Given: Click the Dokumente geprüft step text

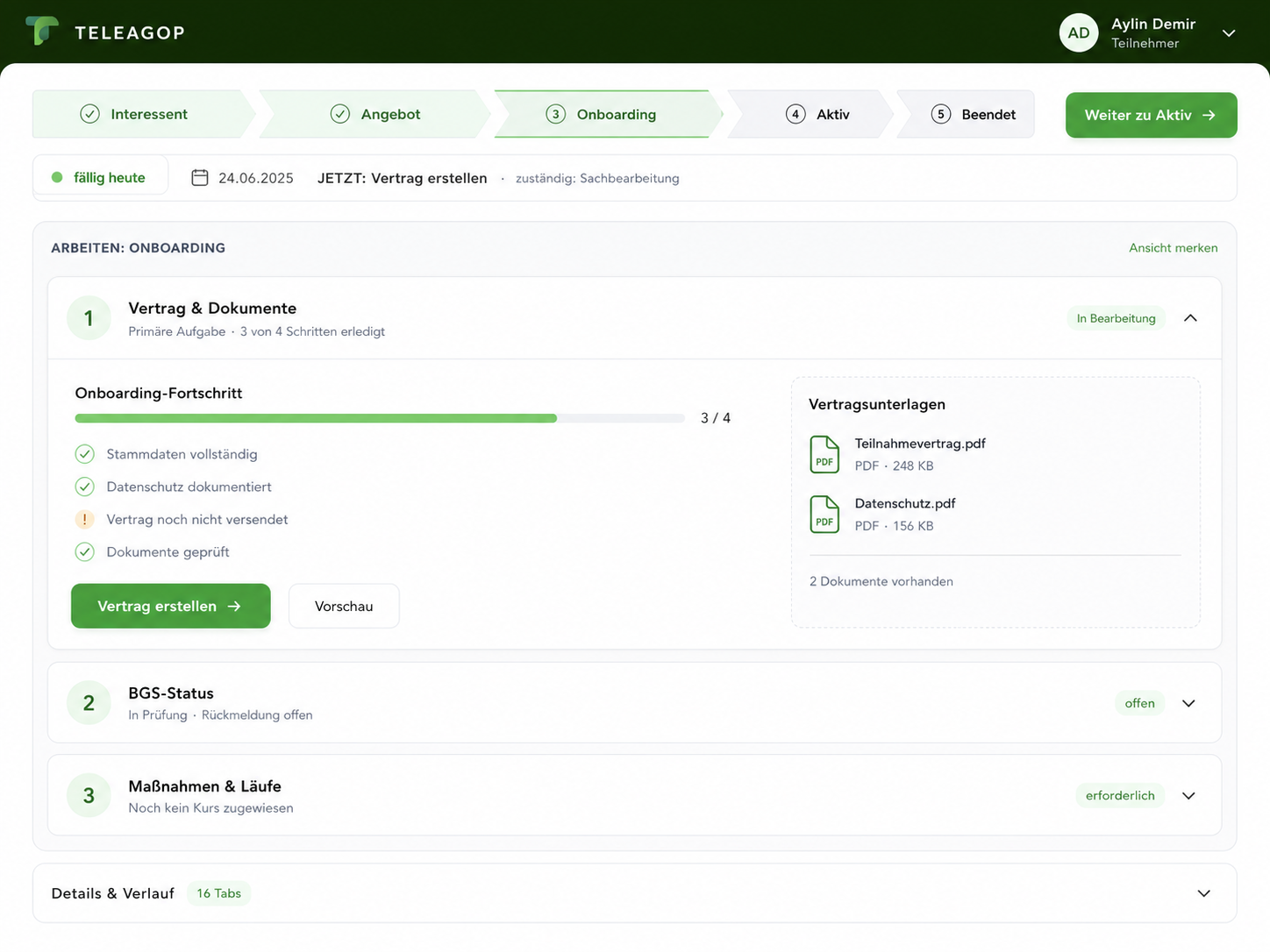Looking at the screenshot, I should pos(168,551).
